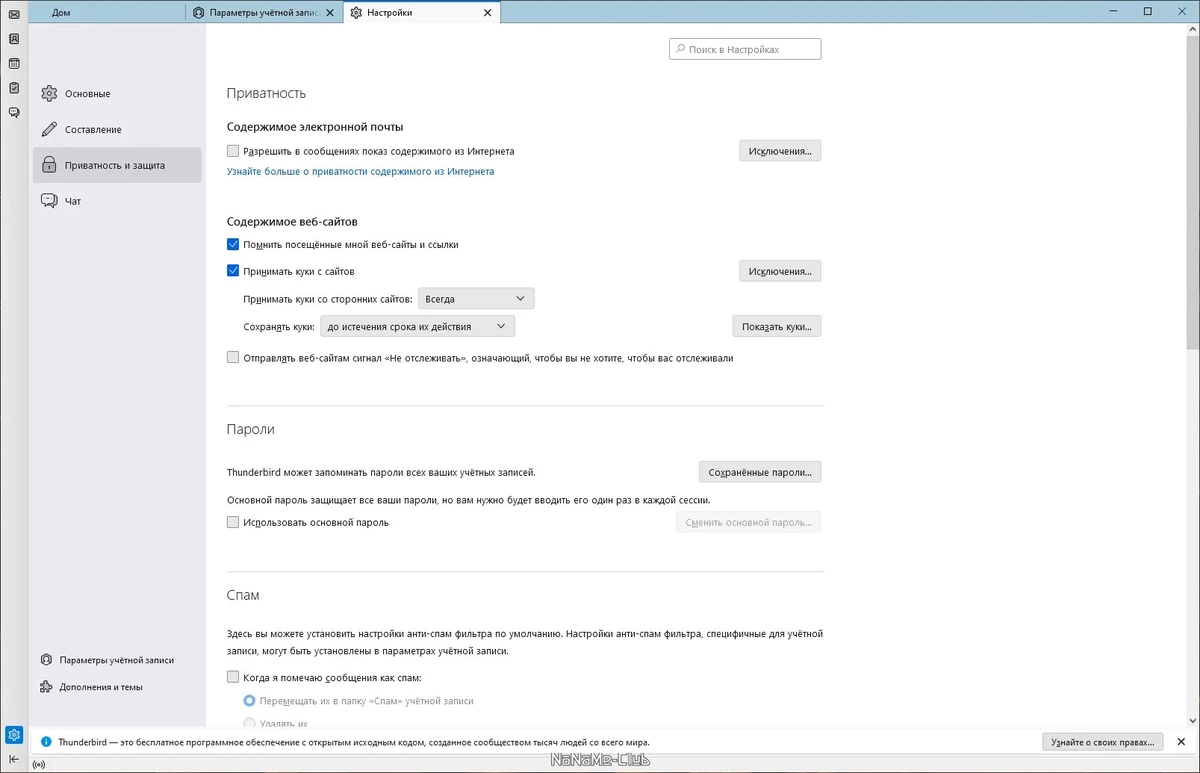Image resolution: width=1200 pixels, height=773 pixels.
Task: Open the Address Book space icon
Action: (x=14, y=39)
